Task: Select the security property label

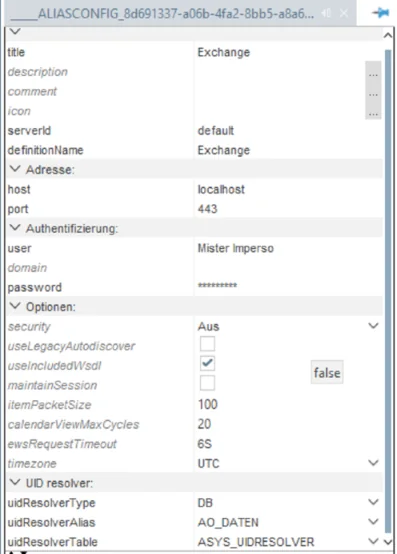Action: [x=29, y=326]
